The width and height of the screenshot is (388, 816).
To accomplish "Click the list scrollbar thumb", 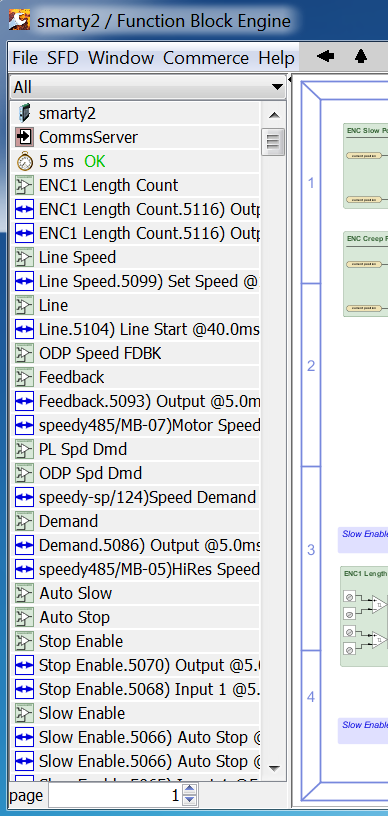I will click(274, 141).
